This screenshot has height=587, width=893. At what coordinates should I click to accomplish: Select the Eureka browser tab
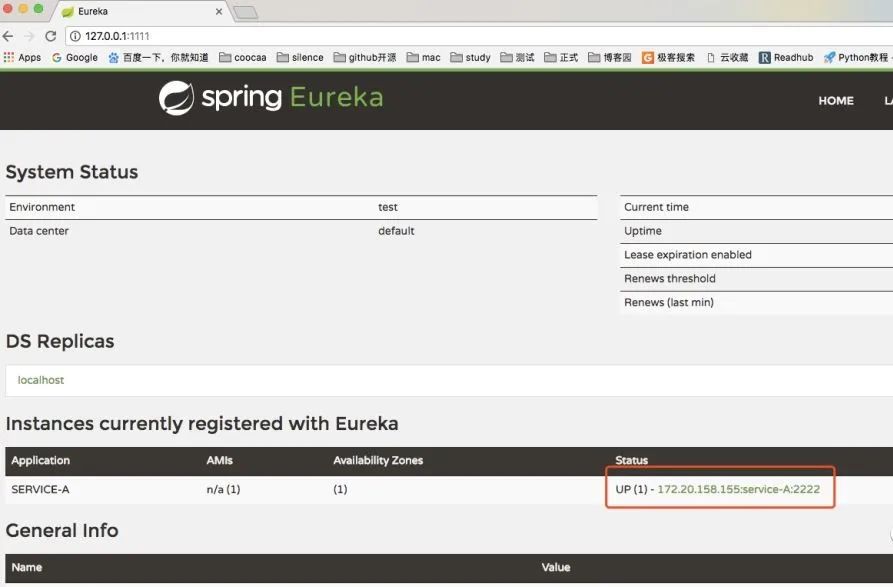pyautogui.click(x=141, y=11)
